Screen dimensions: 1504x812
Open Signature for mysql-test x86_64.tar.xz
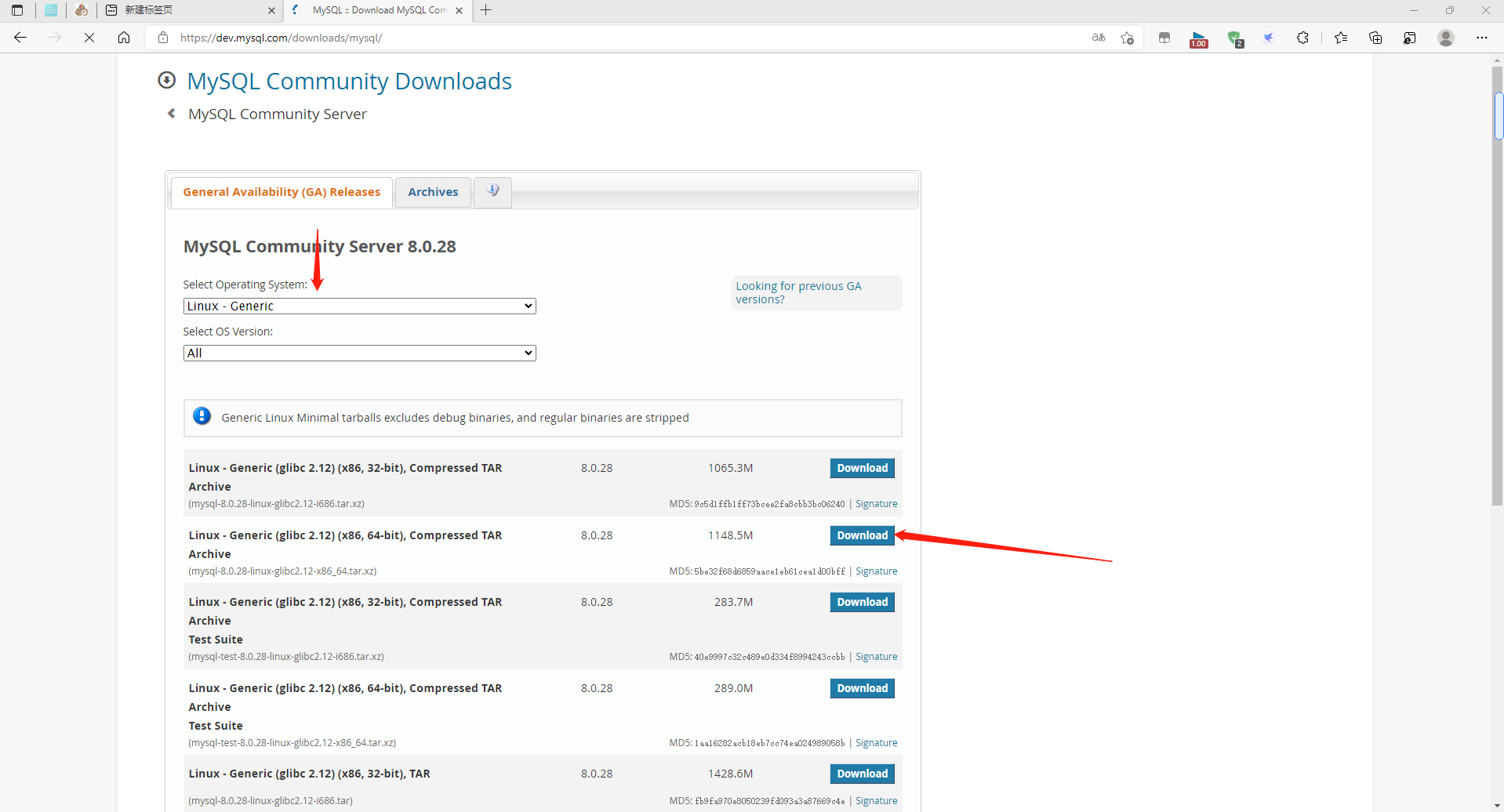(876, 743)
